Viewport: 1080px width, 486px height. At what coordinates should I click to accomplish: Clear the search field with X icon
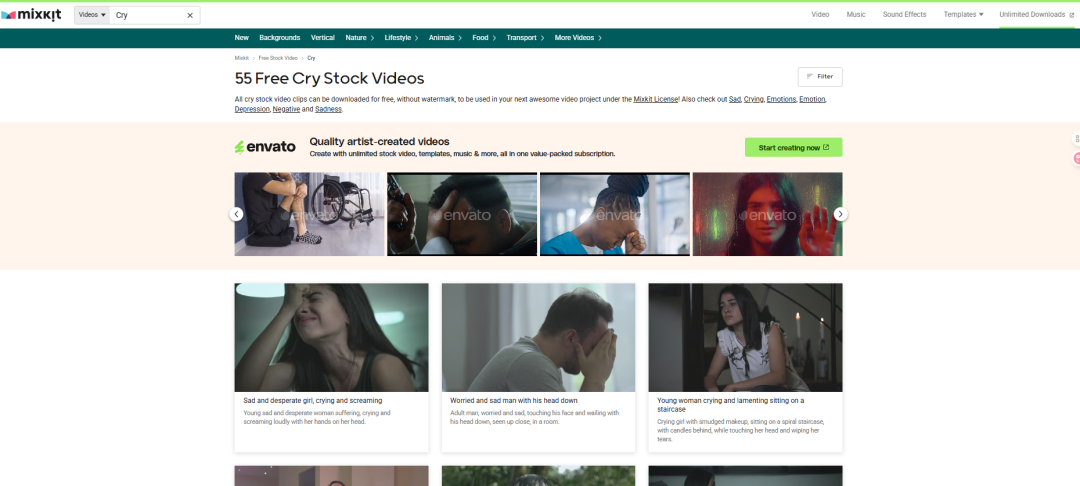pyautogui.click(x=190, y=15)
